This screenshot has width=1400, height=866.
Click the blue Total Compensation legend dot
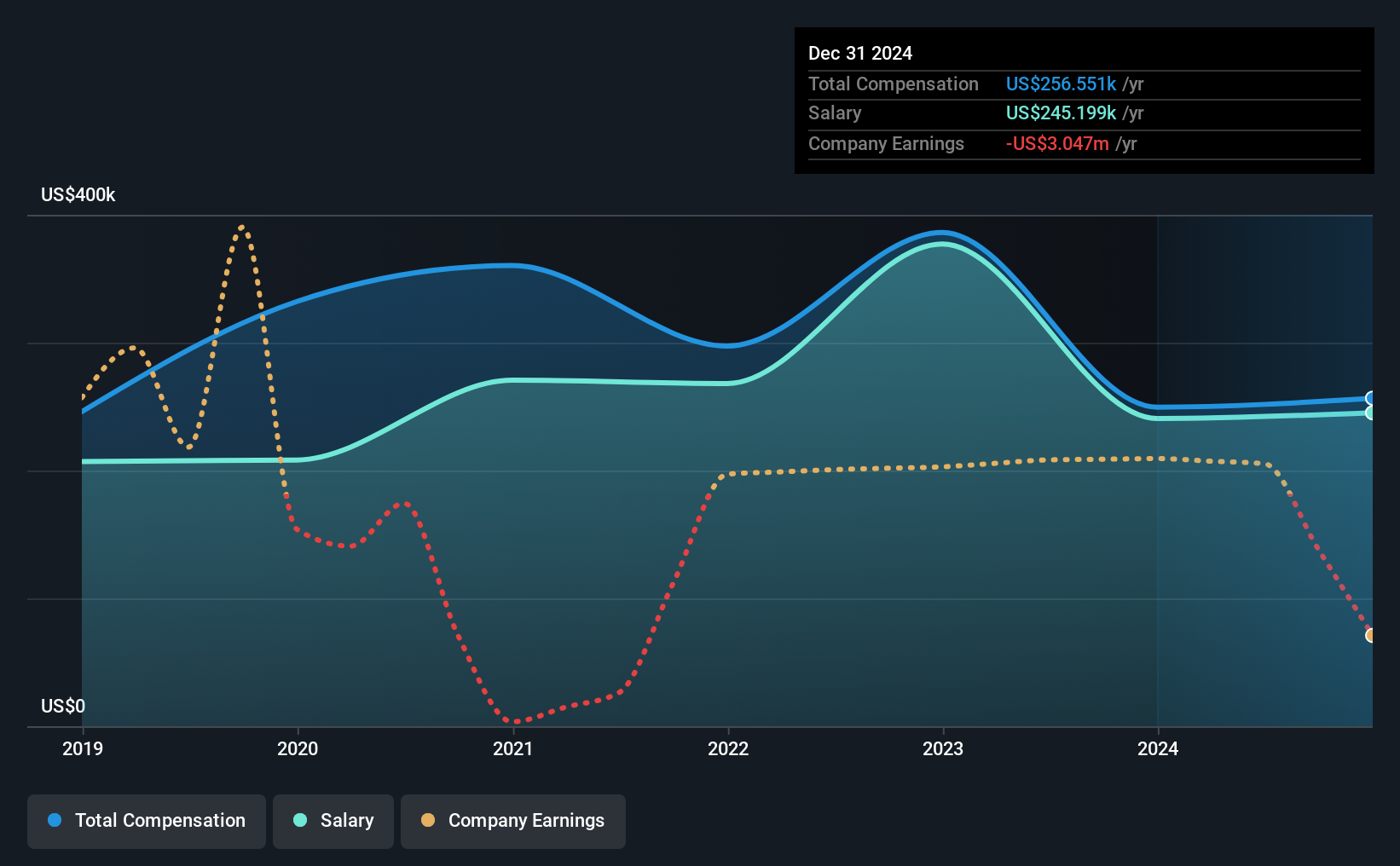click(55, 820)
